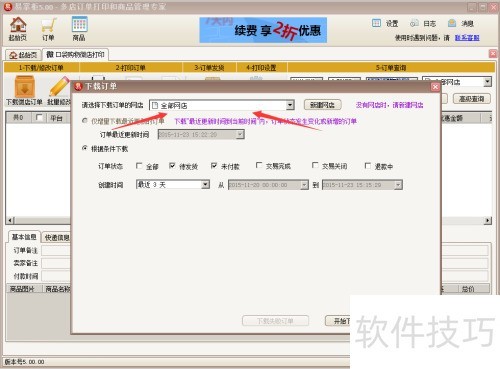Check the 退款中 checkbox
Viewport: 500px width, 369px height.
click(368, 165)
